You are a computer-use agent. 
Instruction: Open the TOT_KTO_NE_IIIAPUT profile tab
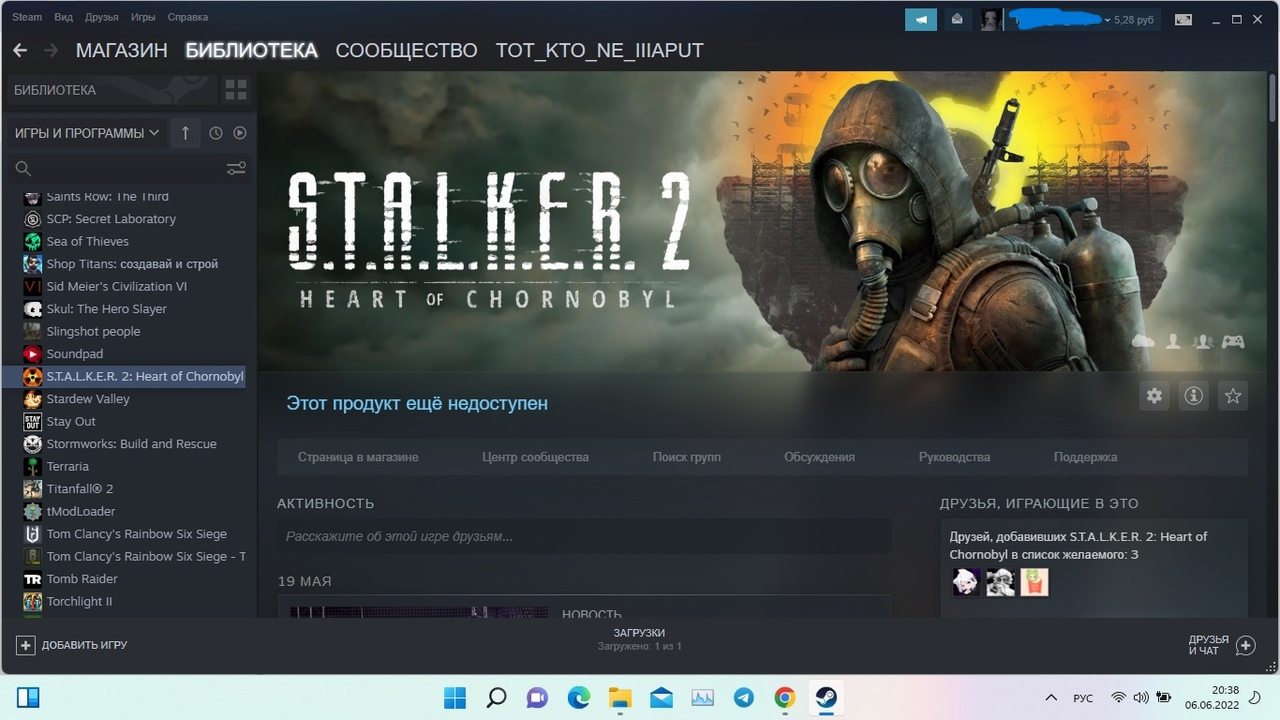(x=600, y=51)
